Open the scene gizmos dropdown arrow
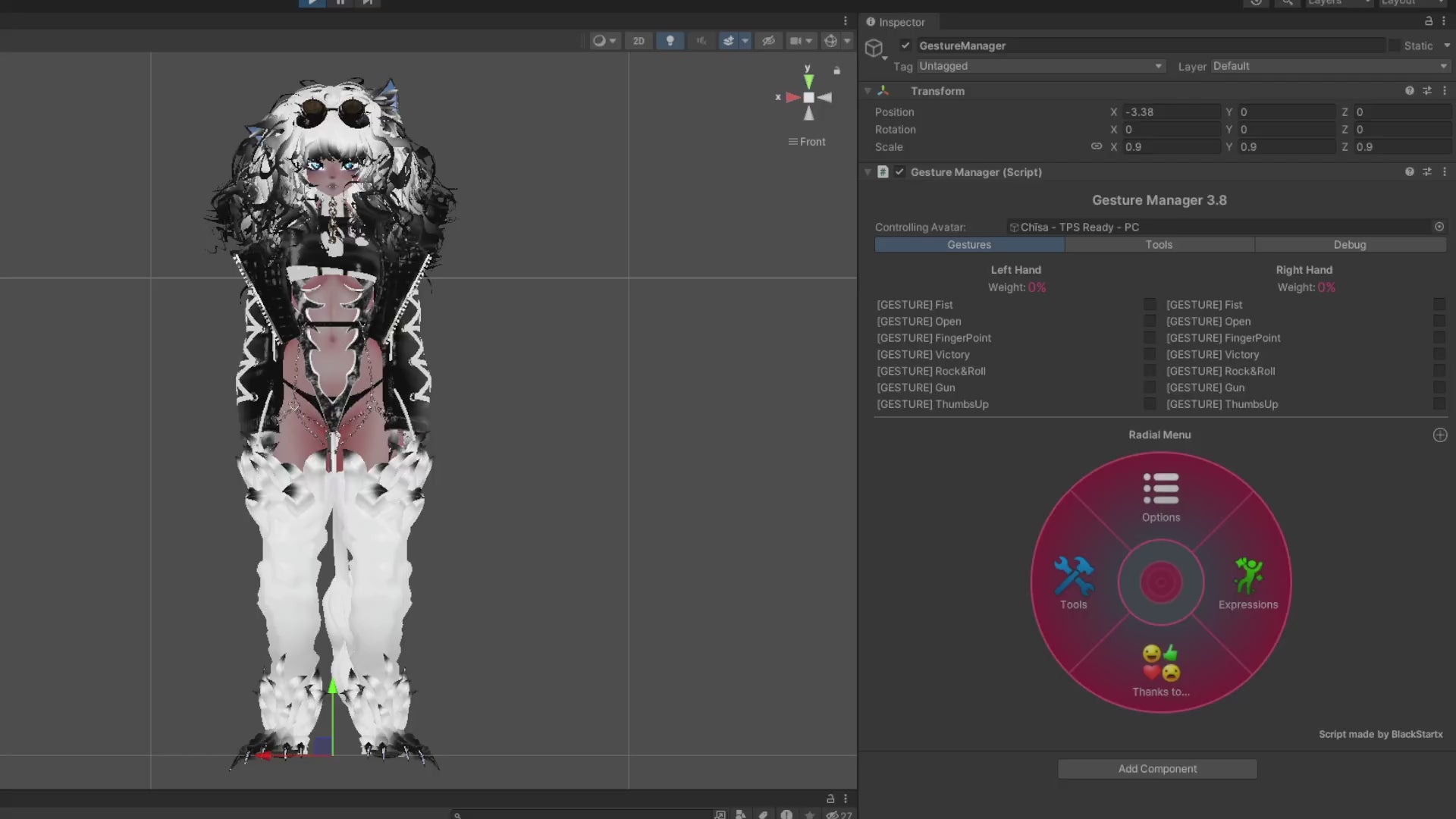This screenshot has width=1456, height=819. [847, 41]
